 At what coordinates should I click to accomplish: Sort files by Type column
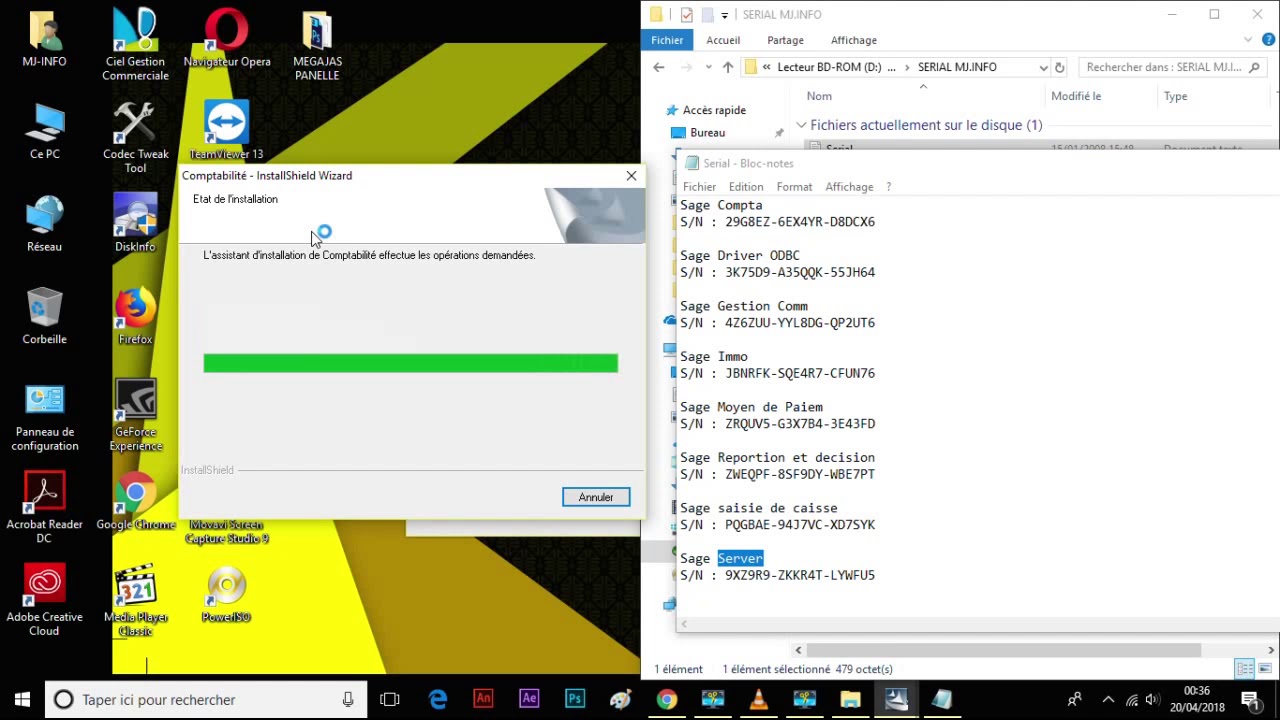pos(1175,96)
